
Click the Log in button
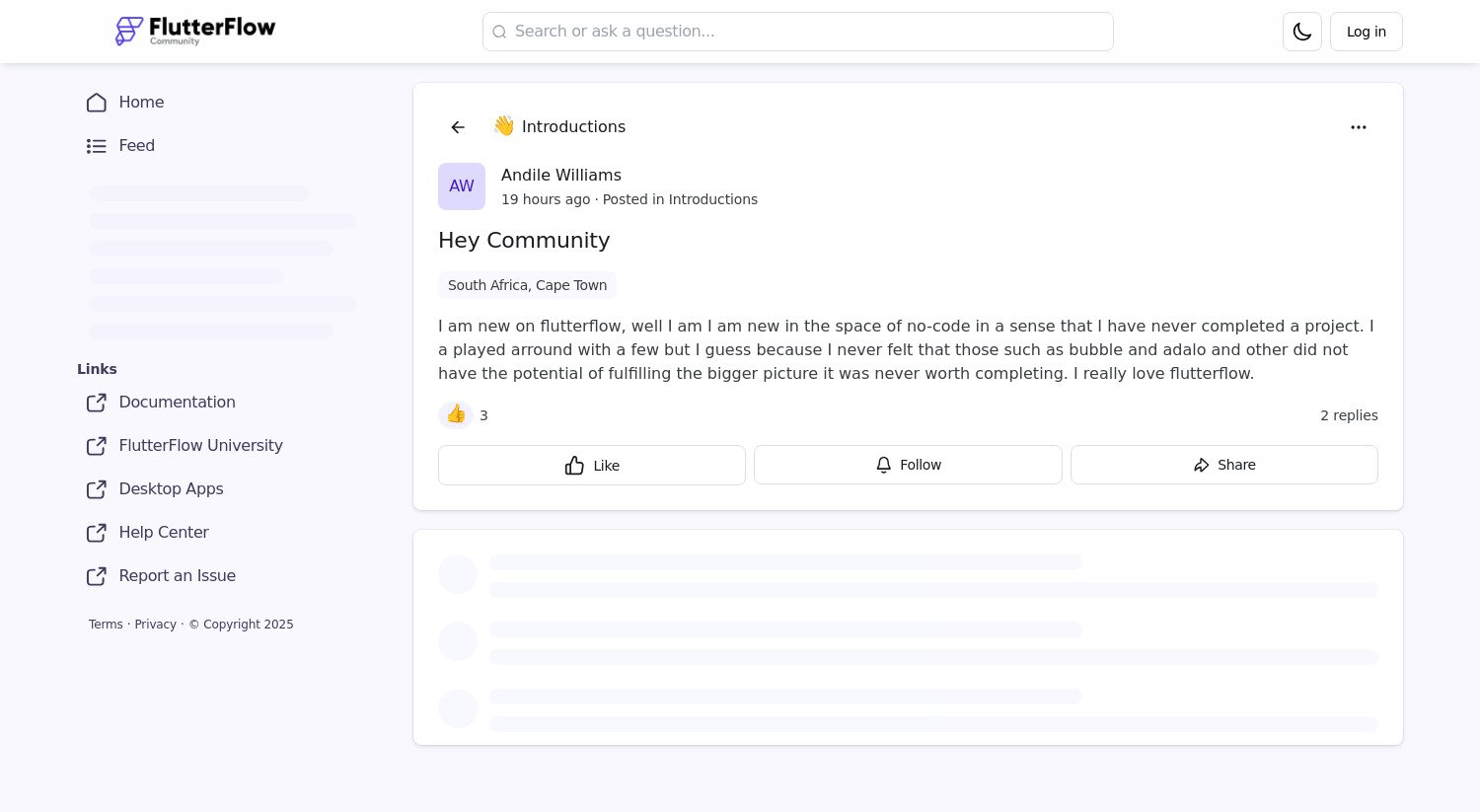1366,31
